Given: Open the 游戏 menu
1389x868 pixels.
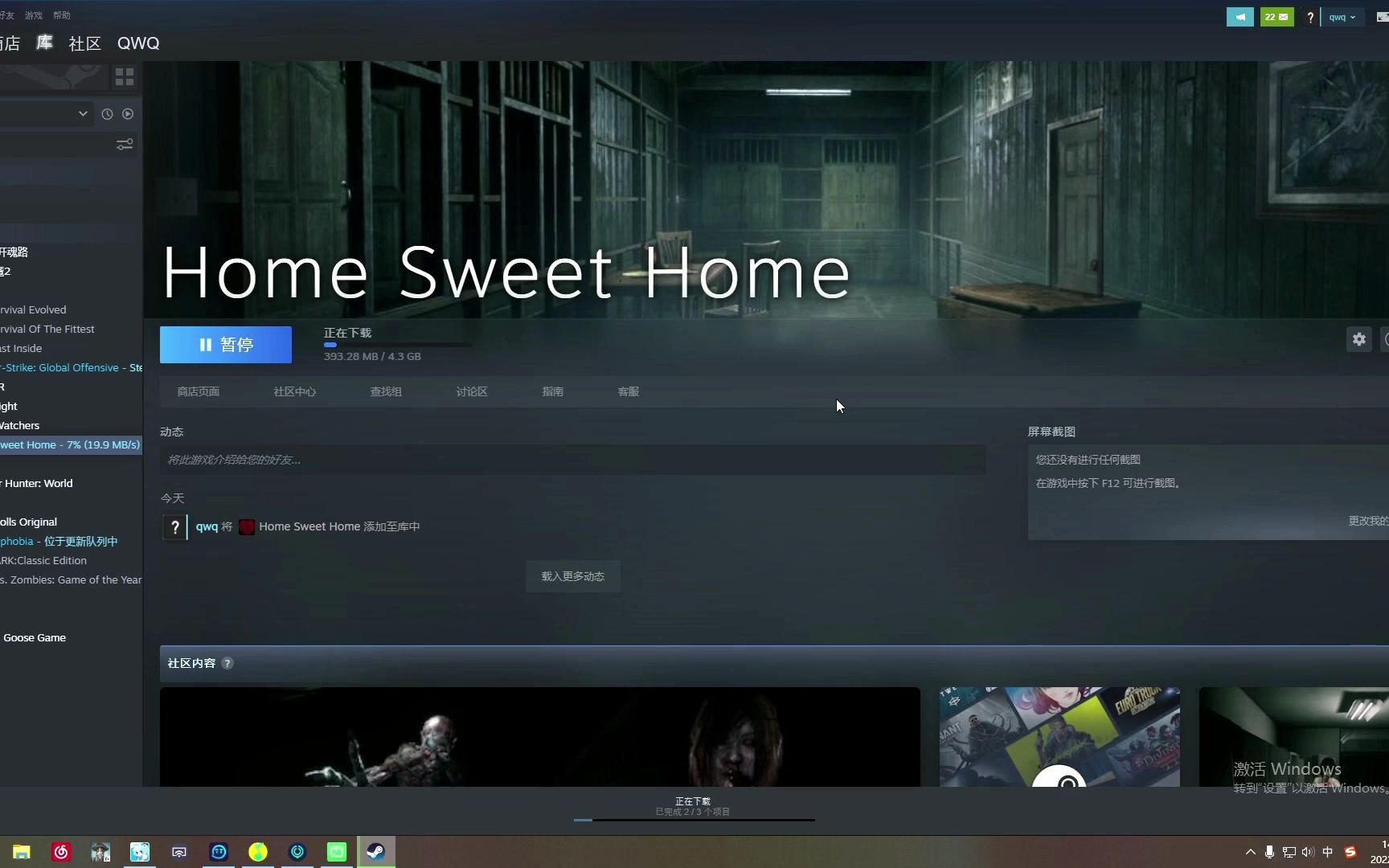Looking at the screenshot, I should point(33,15).
